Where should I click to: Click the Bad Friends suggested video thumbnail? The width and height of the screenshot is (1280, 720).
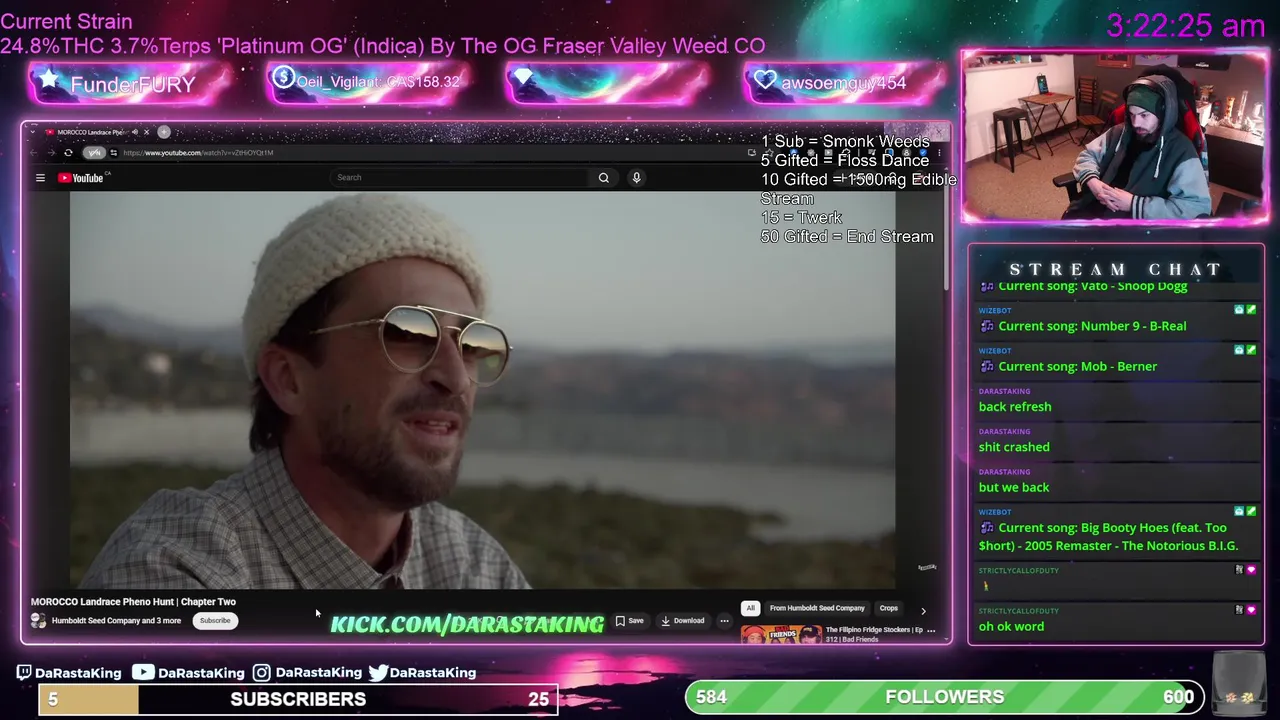tap(781, 634)
